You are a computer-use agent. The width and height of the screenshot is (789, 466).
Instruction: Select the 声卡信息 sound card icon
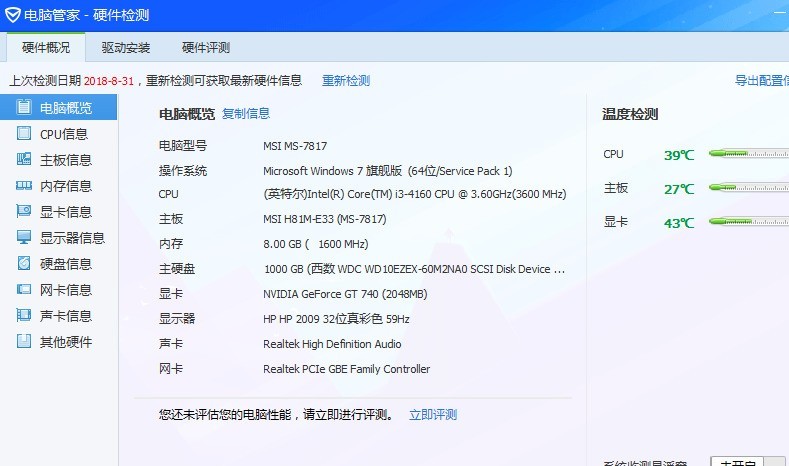pyautogui.click(x=24, y=316)
